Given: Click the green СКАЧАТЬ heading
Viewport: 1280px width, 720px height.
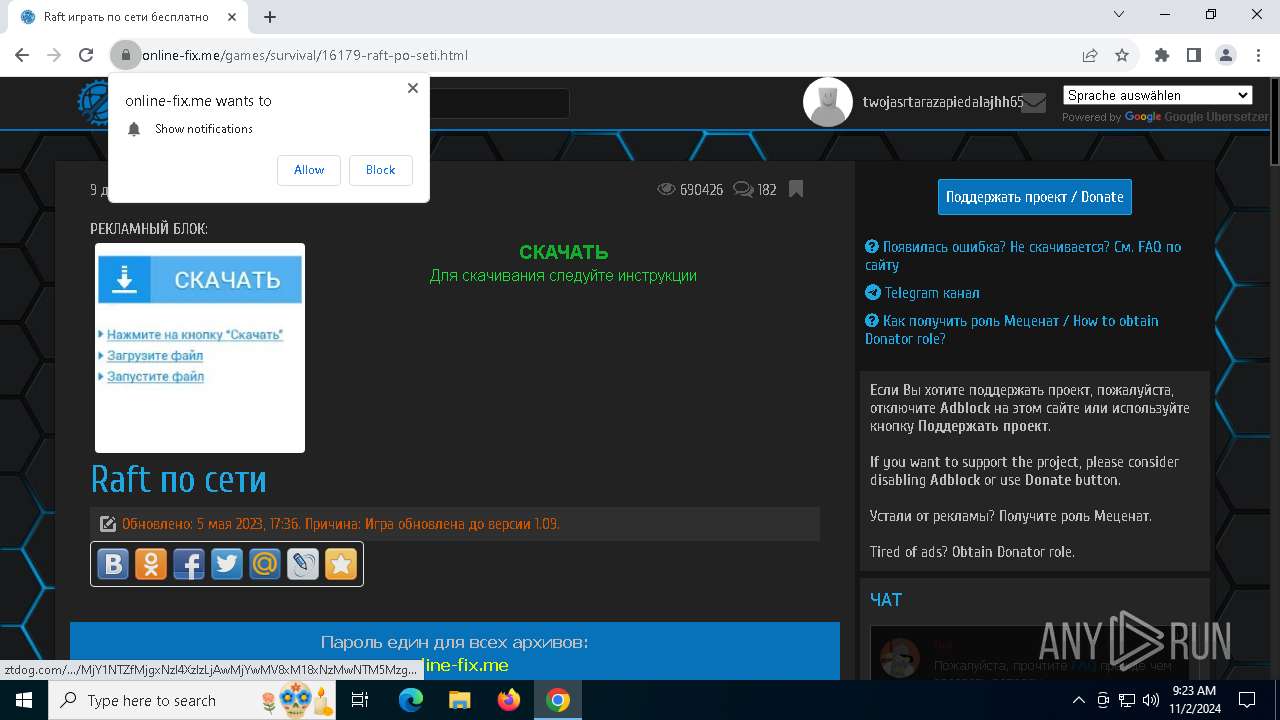Looking at the screenshot, I should click(x=563, y=252).
